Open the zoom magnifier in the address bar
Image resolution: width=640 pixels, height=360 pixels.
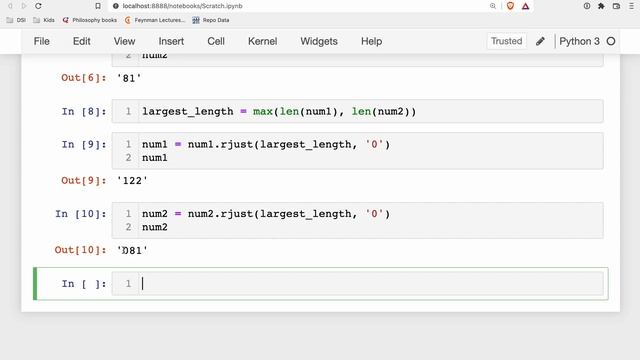(493, 6)
